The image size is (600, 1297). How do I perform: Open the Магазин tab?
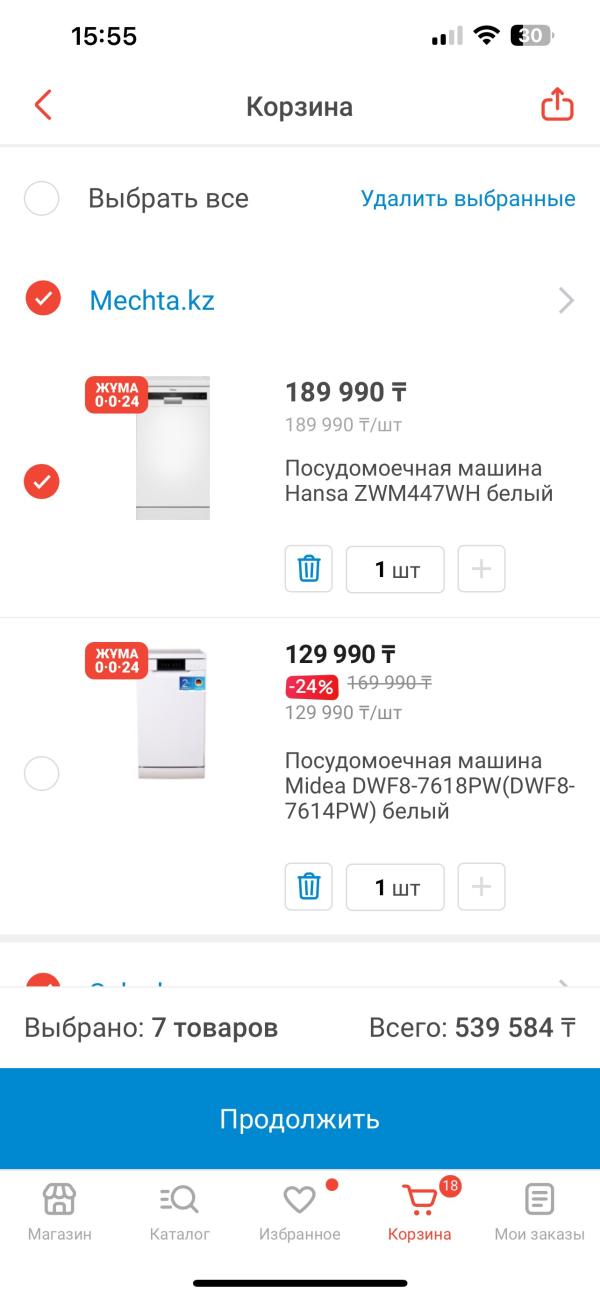[x=59, y=1210]
